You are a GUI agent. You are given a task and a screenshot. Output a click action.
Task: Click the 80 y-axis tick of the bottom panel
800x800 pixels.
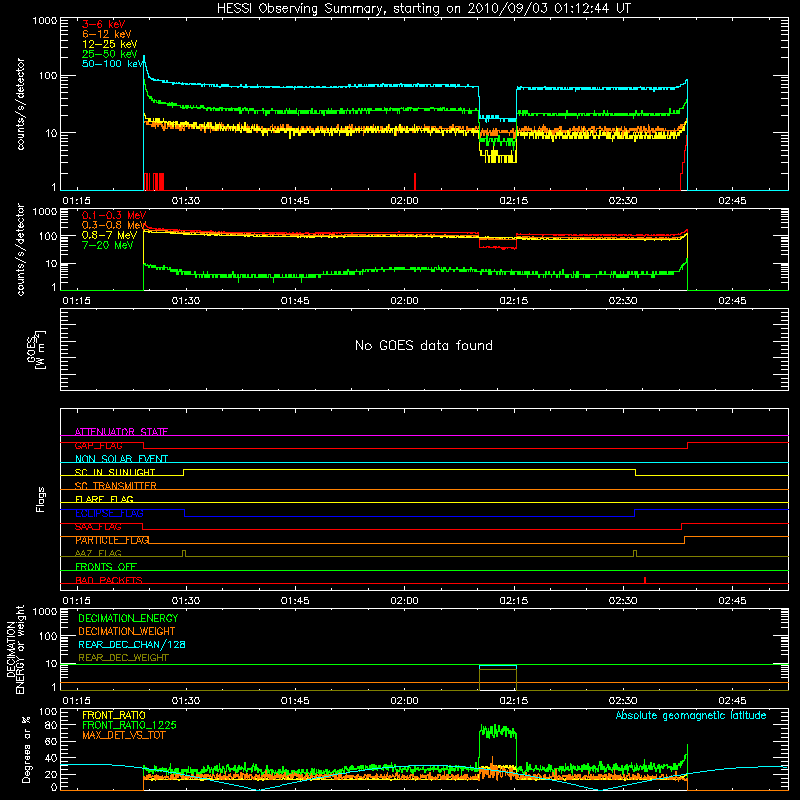coord(51,725)
